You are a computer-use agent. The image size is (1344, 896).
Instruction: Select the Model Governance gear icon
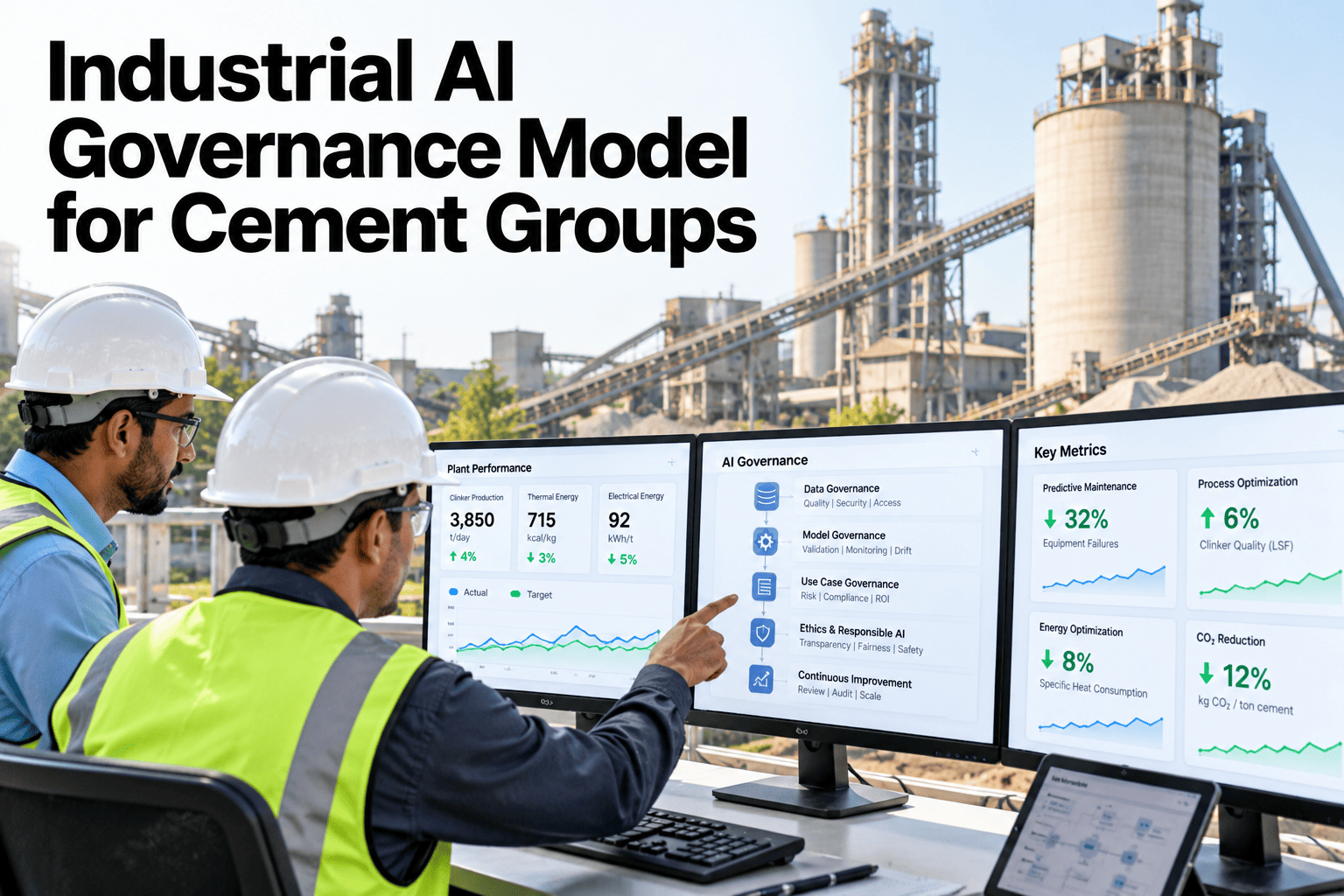click(766, 542)
